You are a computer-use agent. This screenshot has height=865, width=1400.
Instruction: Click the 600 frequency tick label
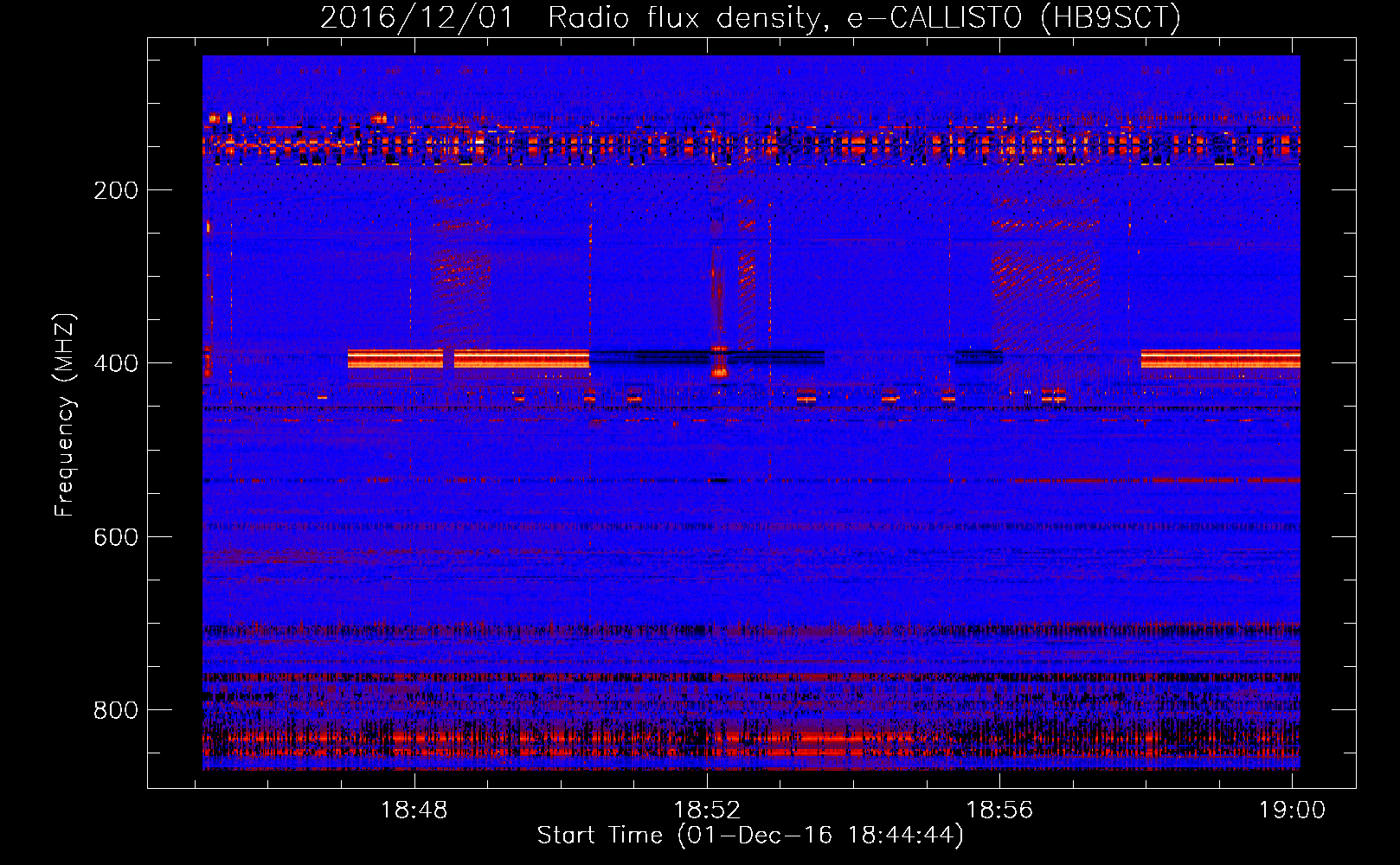[x=116, y=537]
